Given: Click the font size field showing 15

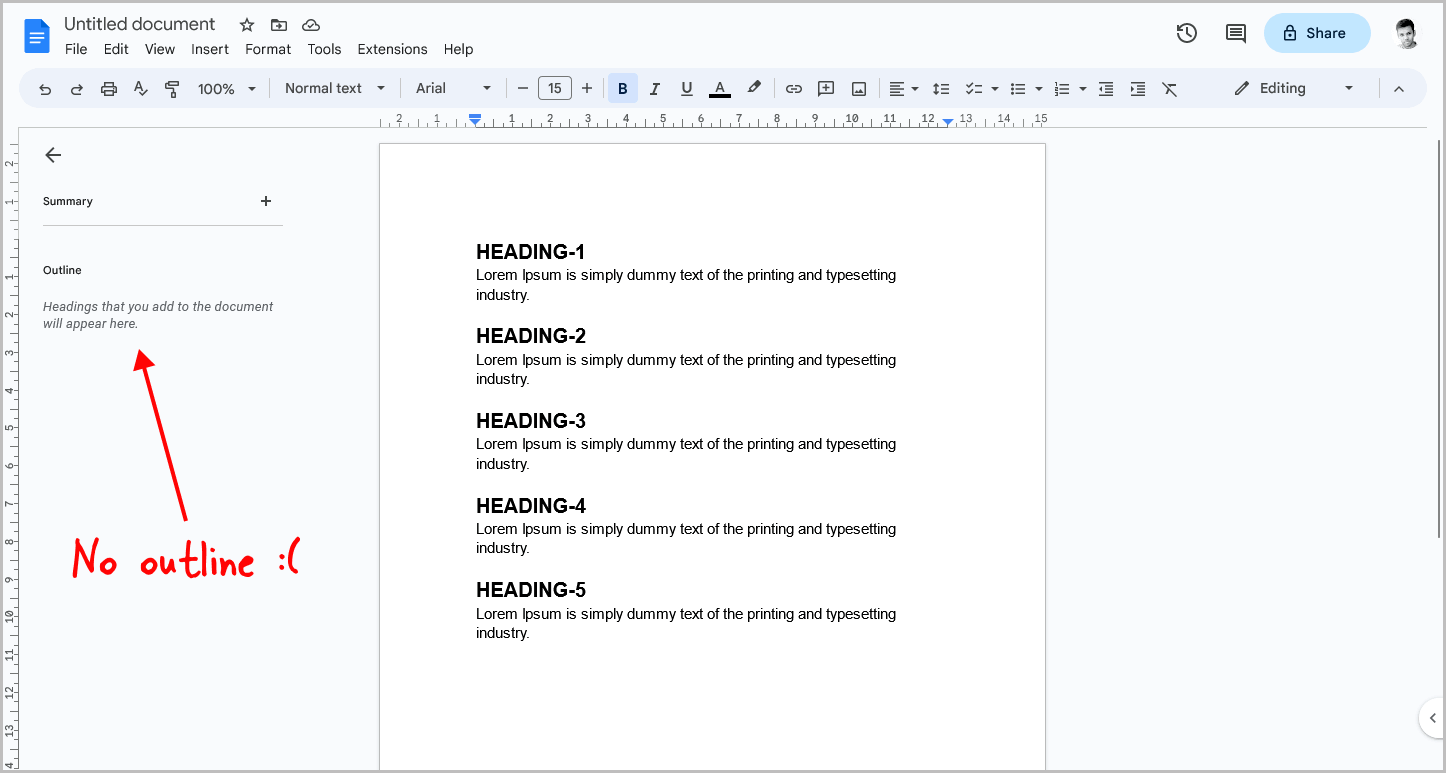Looking at the screenshot, I should point(555,88).
